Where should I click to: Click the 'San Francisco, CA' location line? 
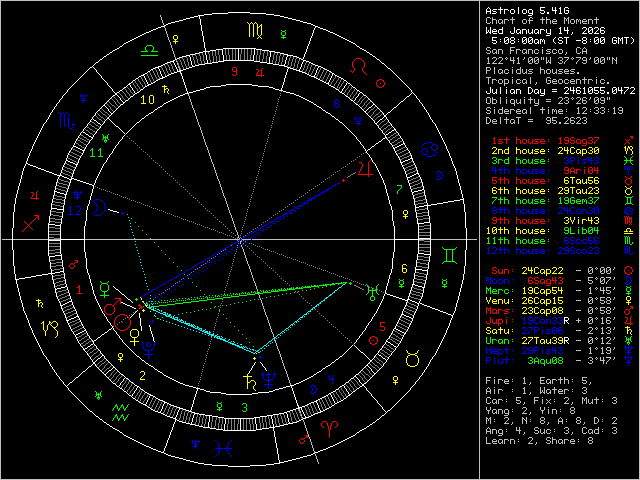point(536,51)
